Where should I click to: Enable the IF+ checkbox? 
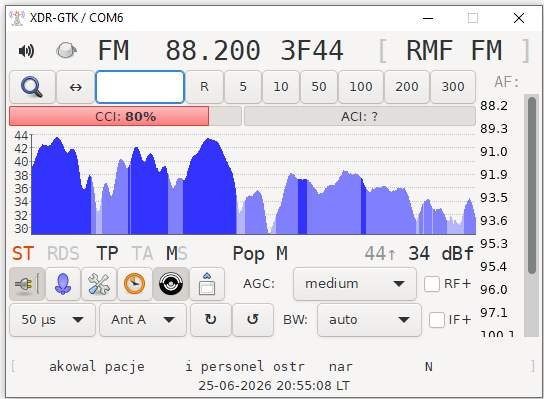click(x=437, y=320)
